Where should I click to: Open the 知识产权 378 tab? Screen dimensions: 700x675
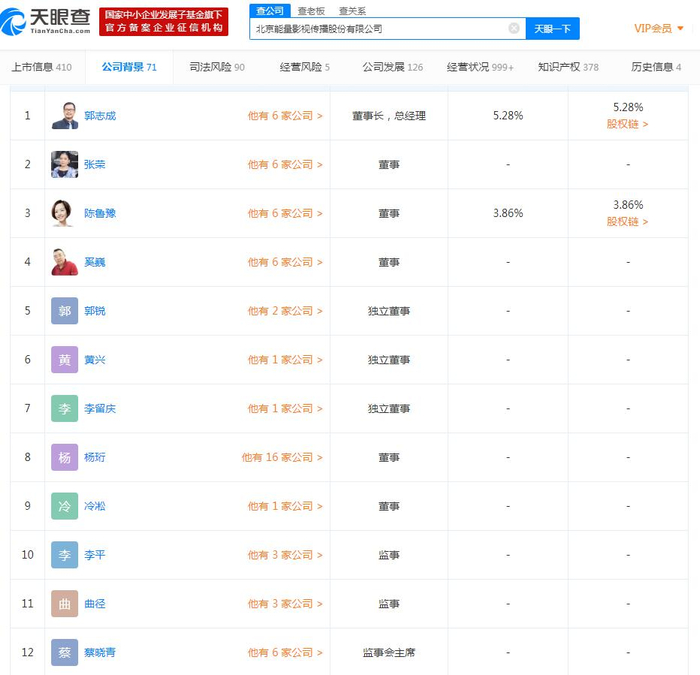tap(568, 67)
